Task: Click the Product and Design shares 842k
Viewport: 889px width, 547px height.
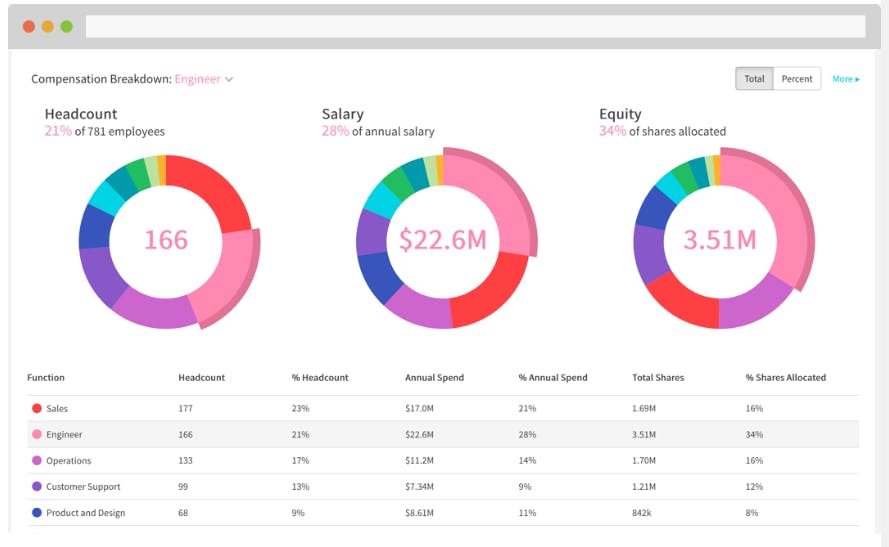Action: [642, 512]
